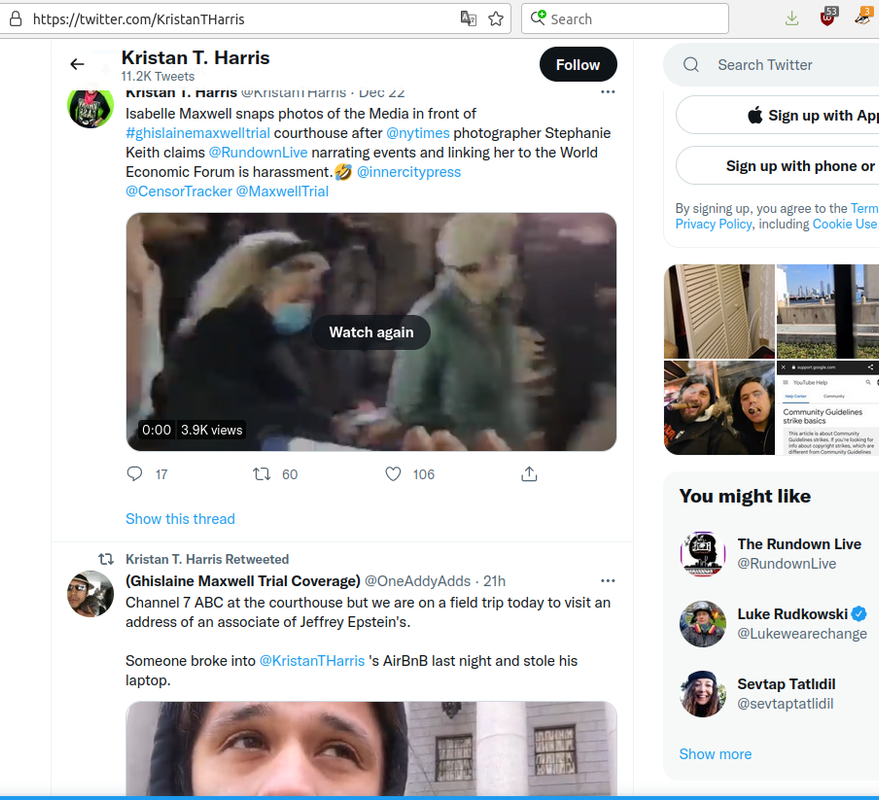Open the Sevtap Tatlıdil avatar in suggestions

(702, 694)
